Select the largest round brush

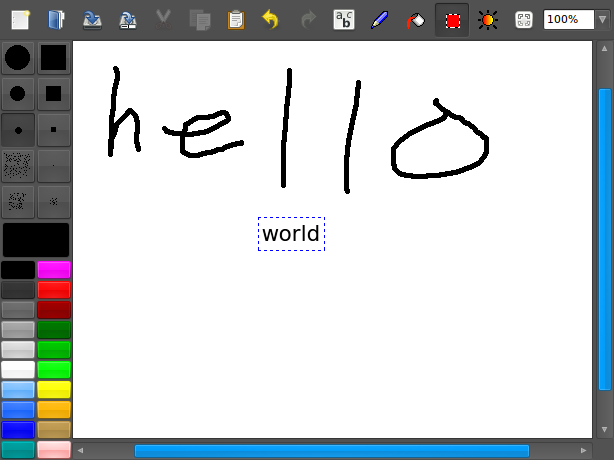click(18, 58)
